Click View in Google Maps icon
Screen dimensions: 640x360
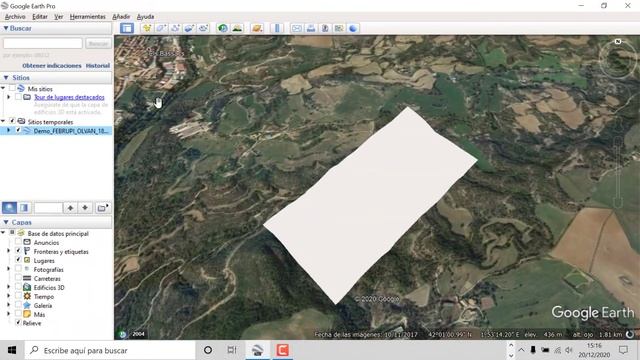[x=339, y=28]
